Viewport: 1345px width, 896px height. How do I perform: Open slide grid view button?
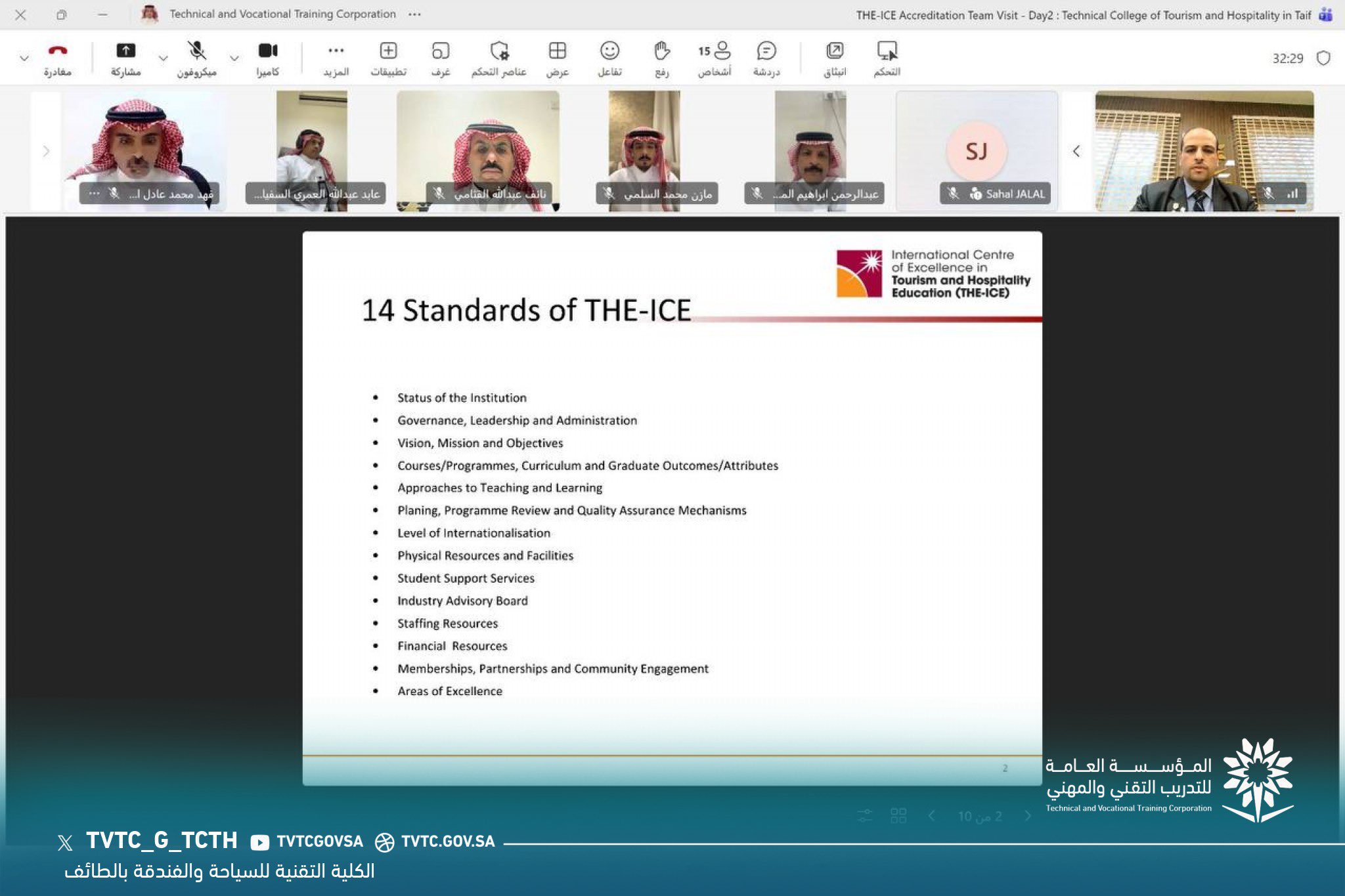point(898,816)
